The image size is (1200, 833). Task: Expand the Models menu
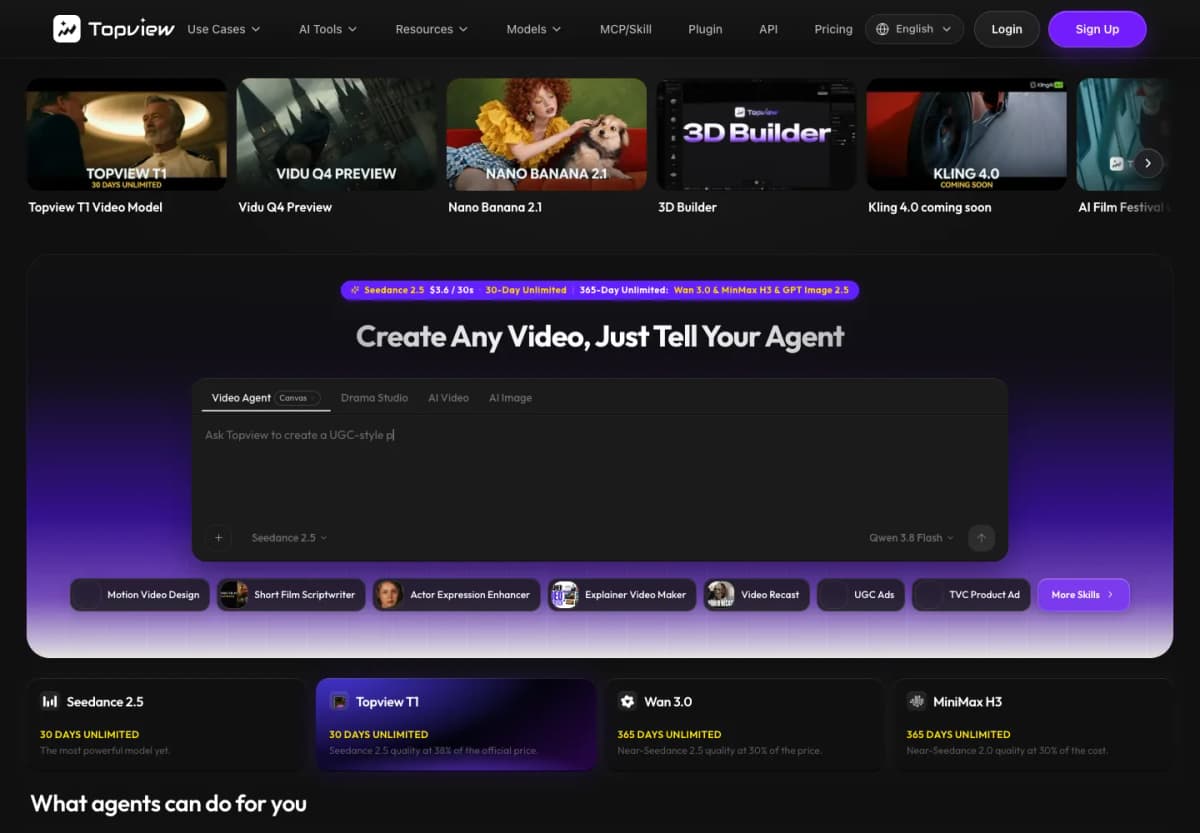(x=533, y=29)
